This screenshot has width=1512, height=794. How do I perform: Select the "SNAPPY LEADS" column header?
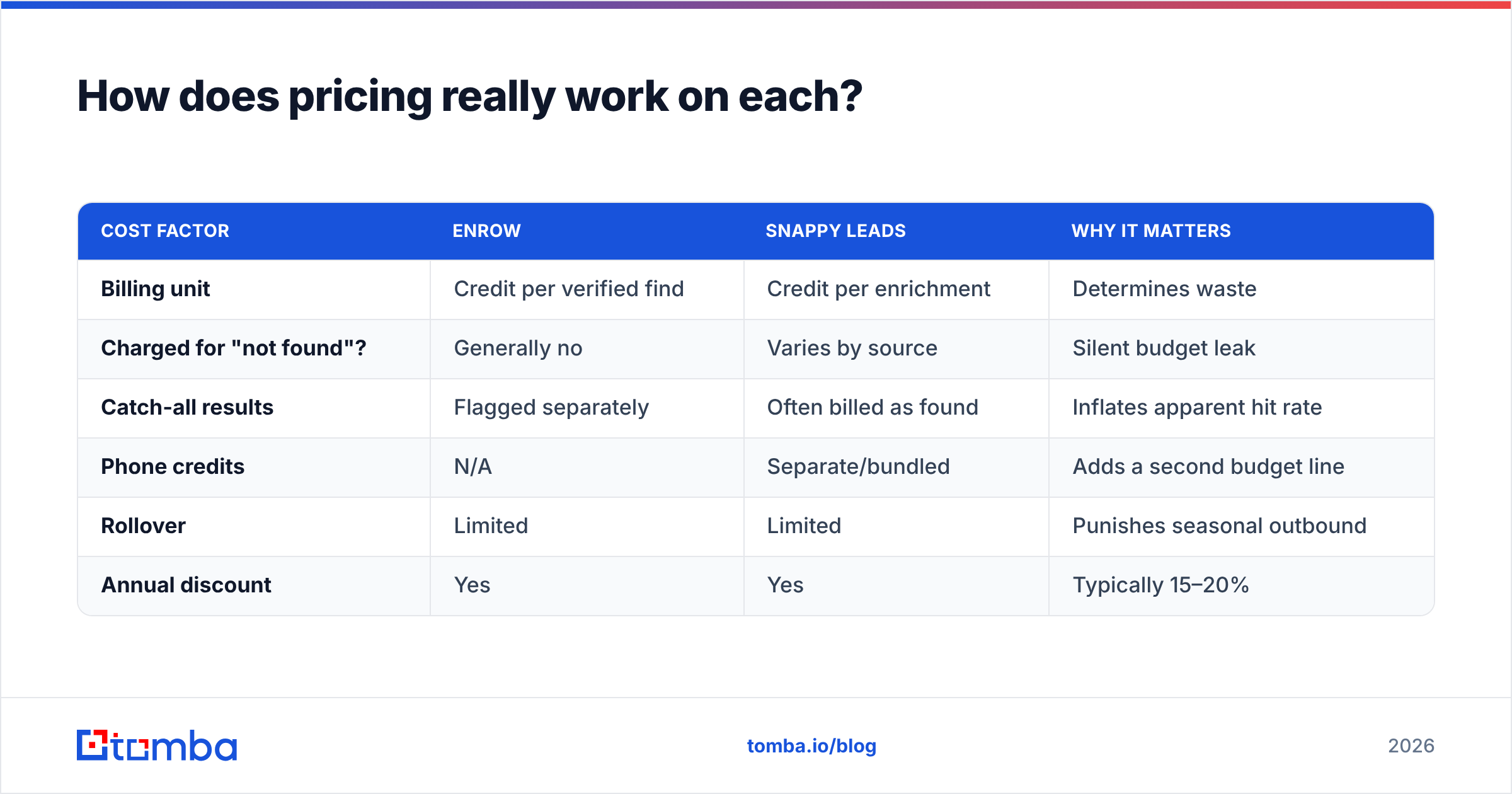pos(835,231)
